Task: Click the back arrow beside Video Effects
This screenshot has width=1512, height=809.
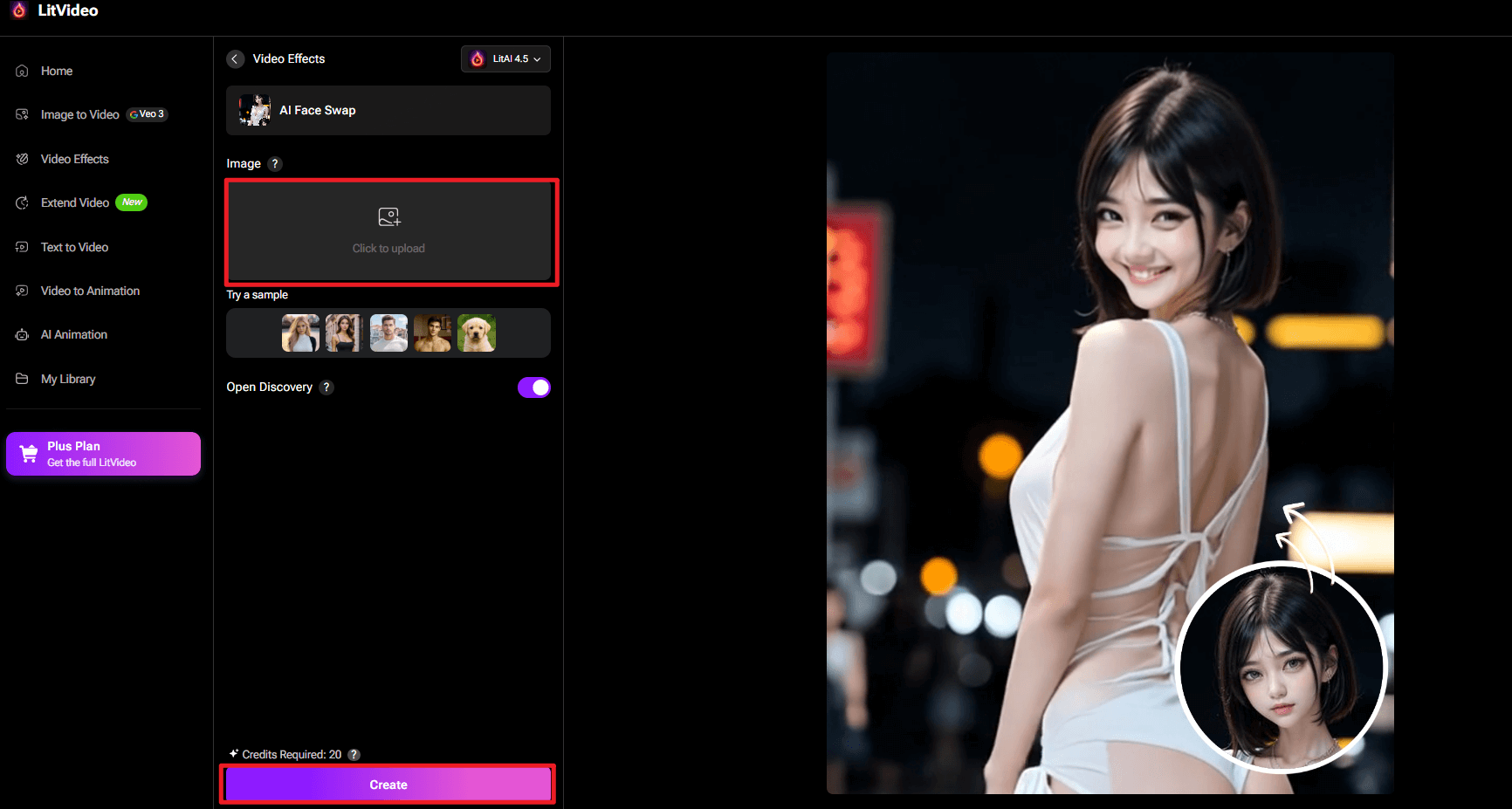Action: click(235, 58)
